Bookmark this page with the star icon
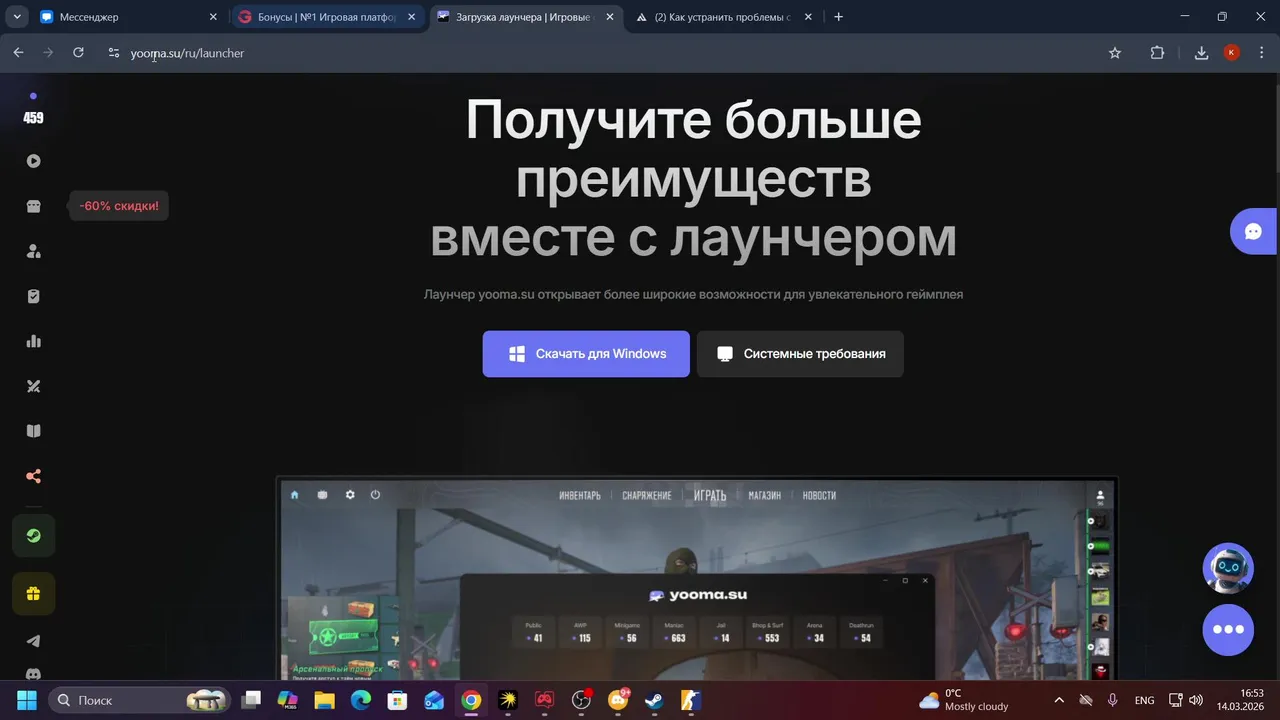 [x=1115, y=53]
